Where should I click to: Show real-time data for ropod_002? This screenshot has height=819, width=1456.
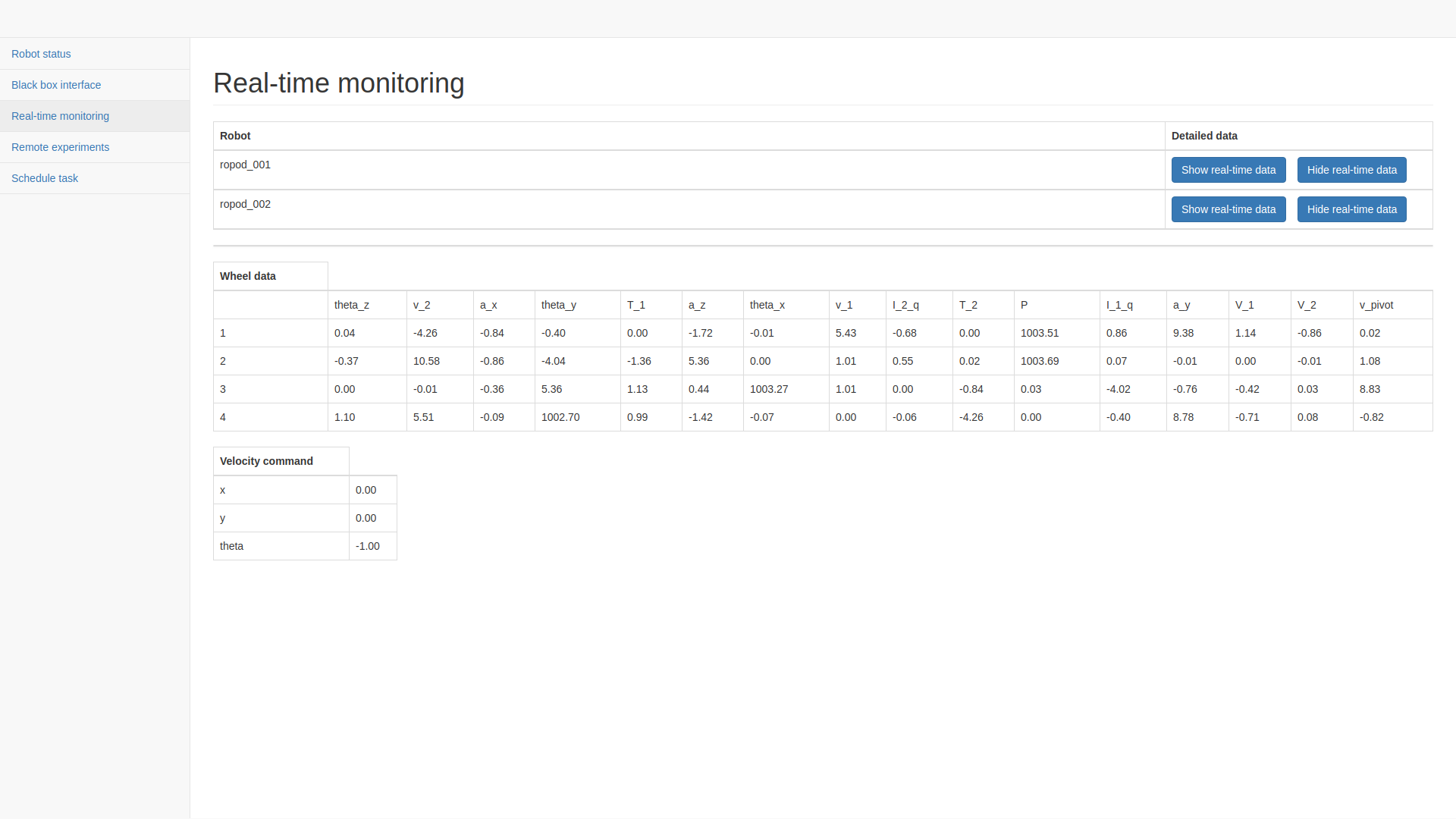[x=1228, y=209]
